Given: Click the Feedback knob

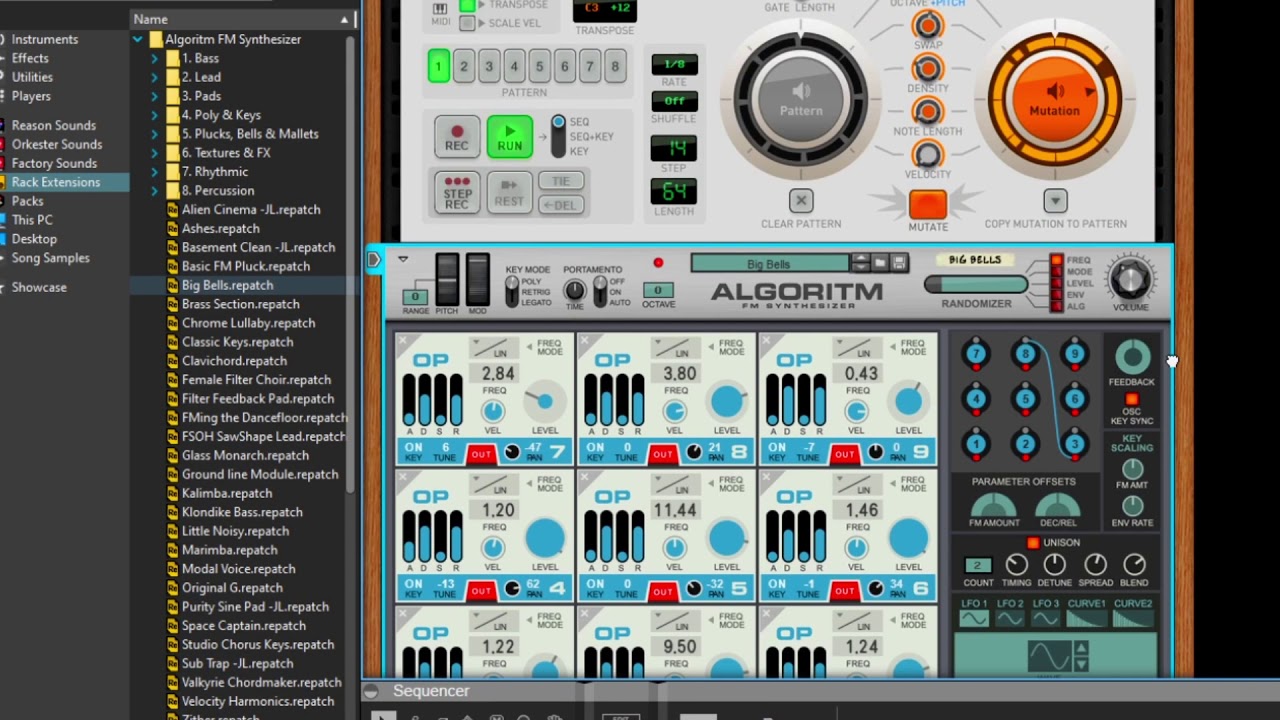Looking at the screenshot, I should (1132, 356).
